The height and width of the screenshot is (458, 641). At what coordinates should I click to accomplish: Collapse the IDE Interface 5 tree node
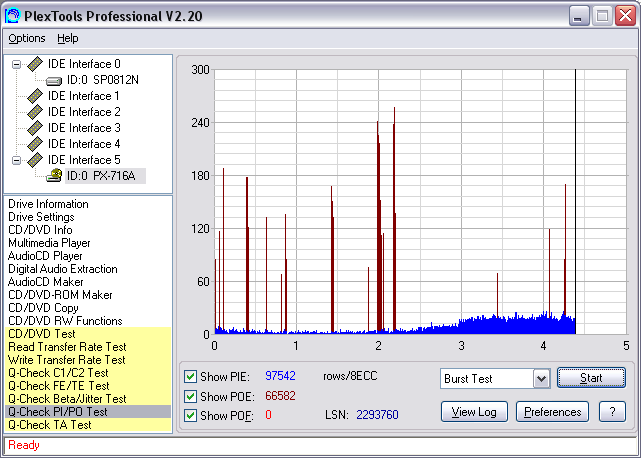click(x=16, y=160)
